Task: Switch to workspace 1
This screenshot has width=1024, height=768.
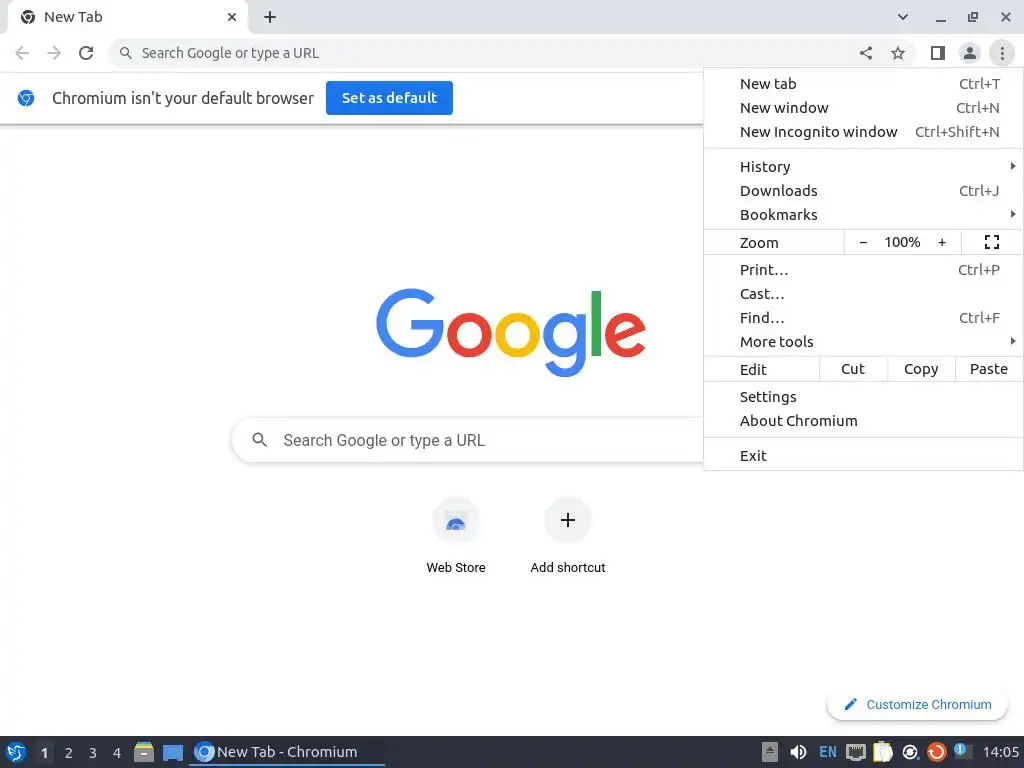Action: point(44,753)
